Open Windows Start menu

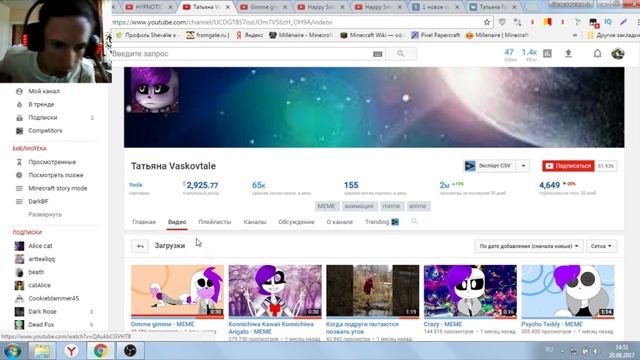(x=12, y=351)
